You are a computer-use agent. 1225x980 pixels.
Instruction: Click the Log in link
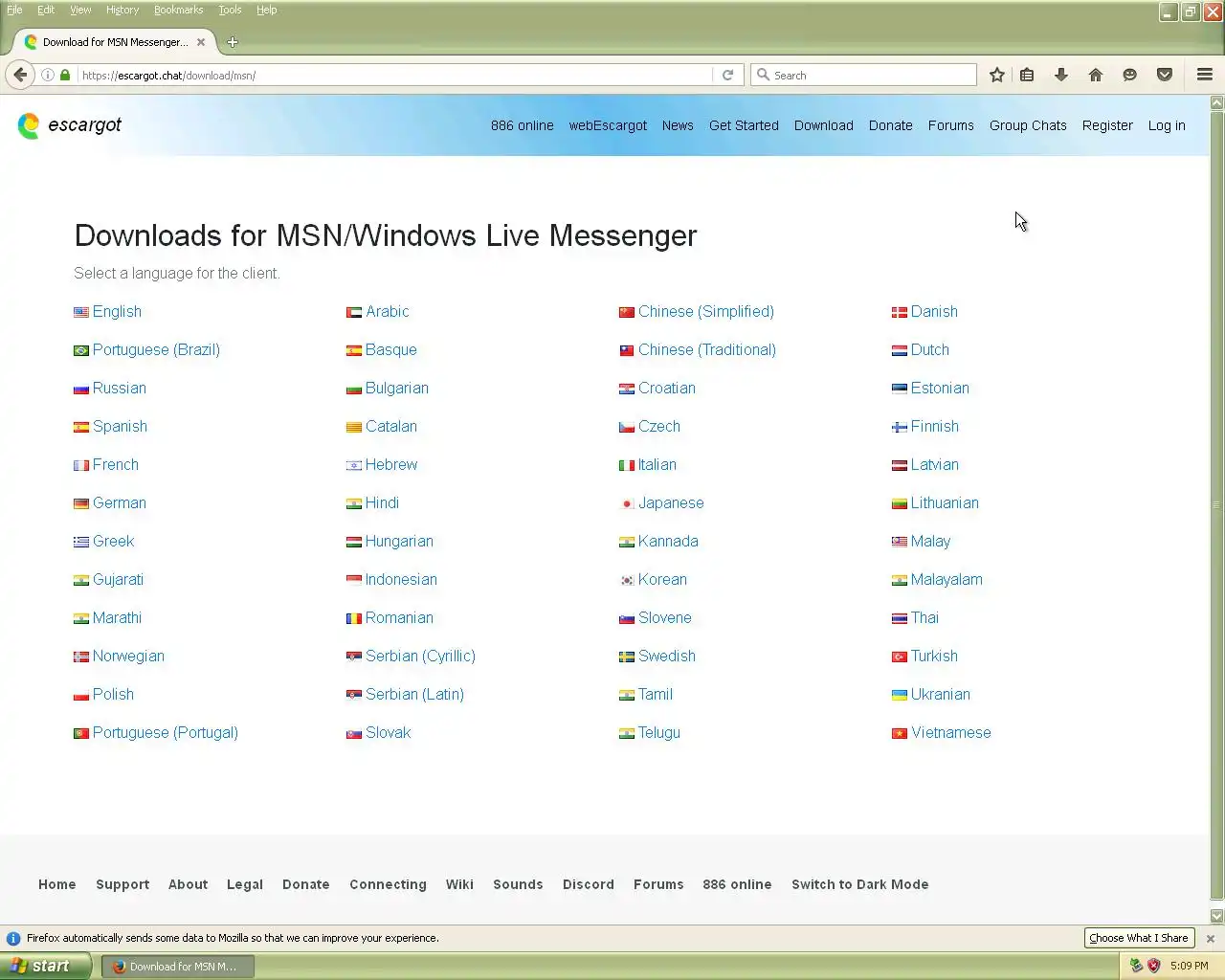pos(1167,125)
